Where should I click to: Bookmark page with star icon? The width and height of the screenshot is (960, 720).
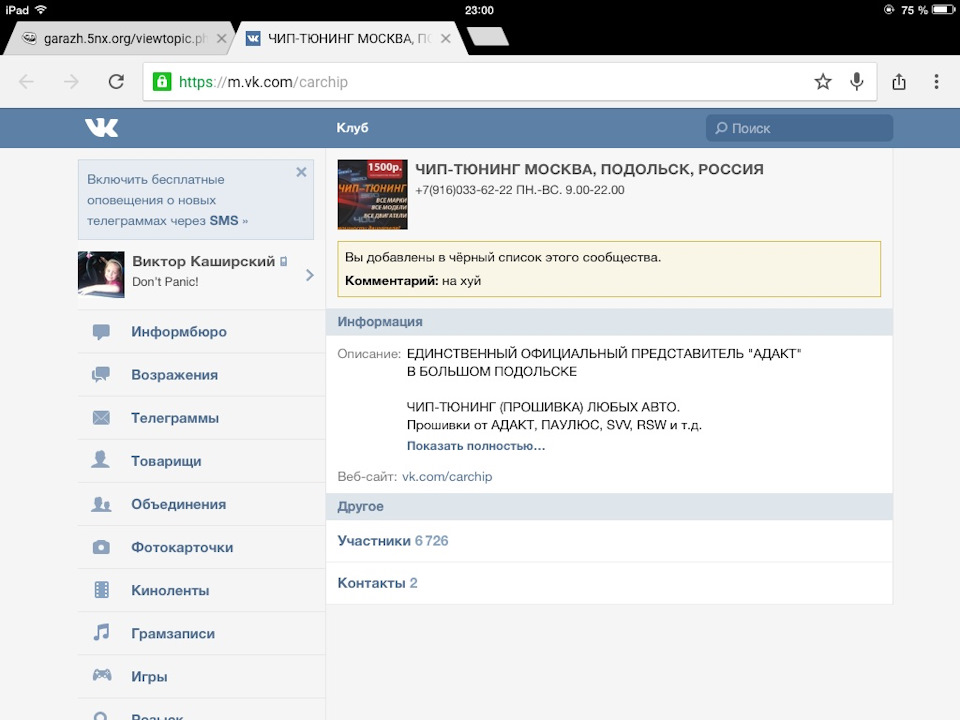point(822,82)
